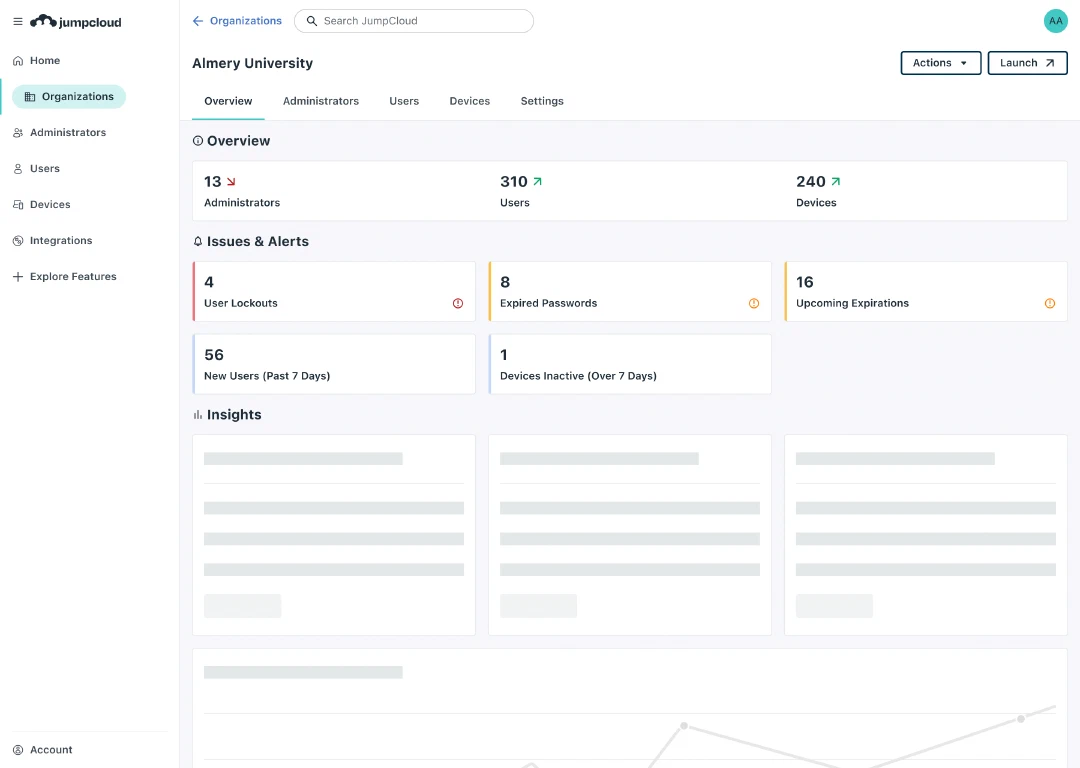This screenshot has width=1080, height=768.
Task: Open Integrations from the sidebar
Action: pyautogui.click(x=61, y=240)
